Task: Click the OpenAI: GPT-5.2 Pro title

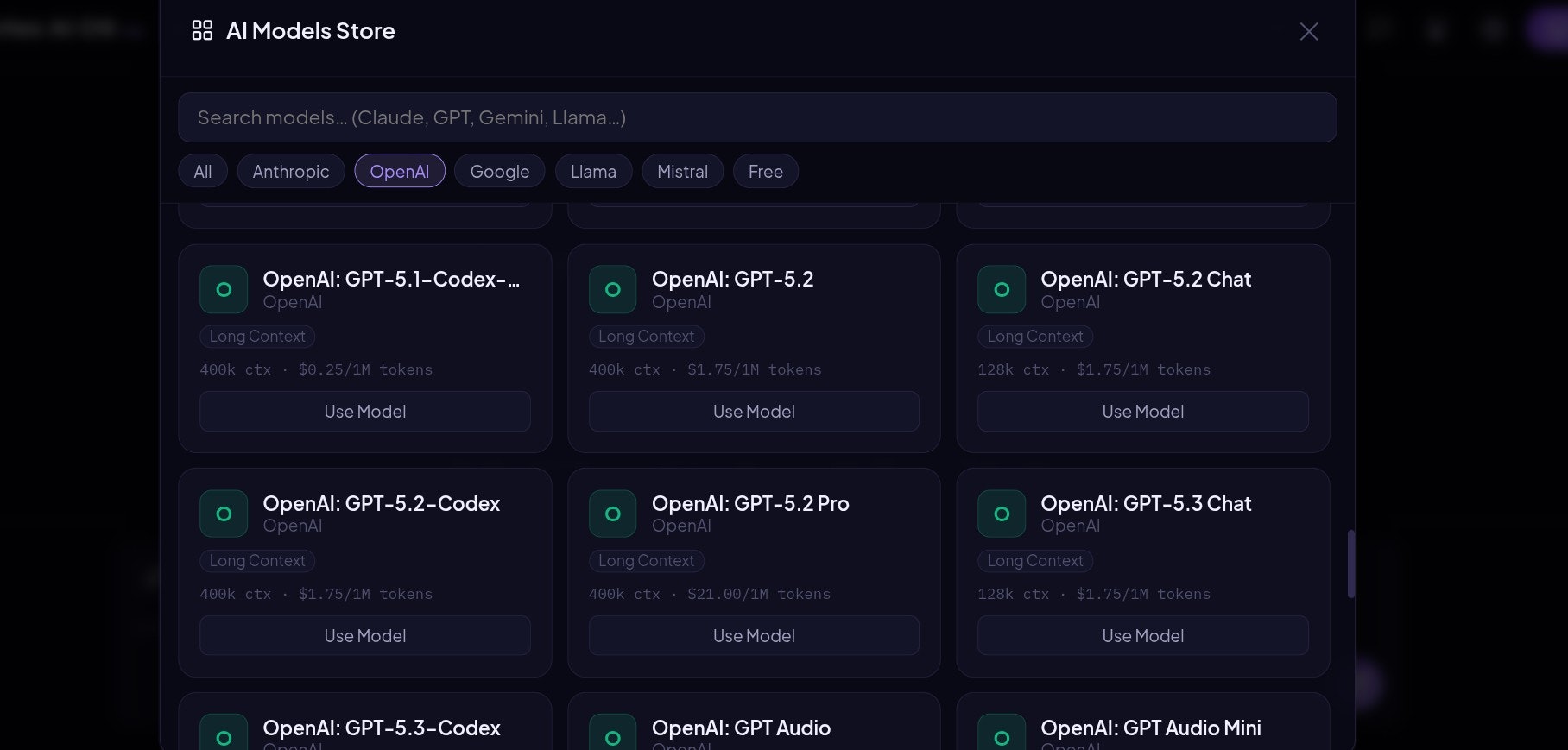Action: 750,503
